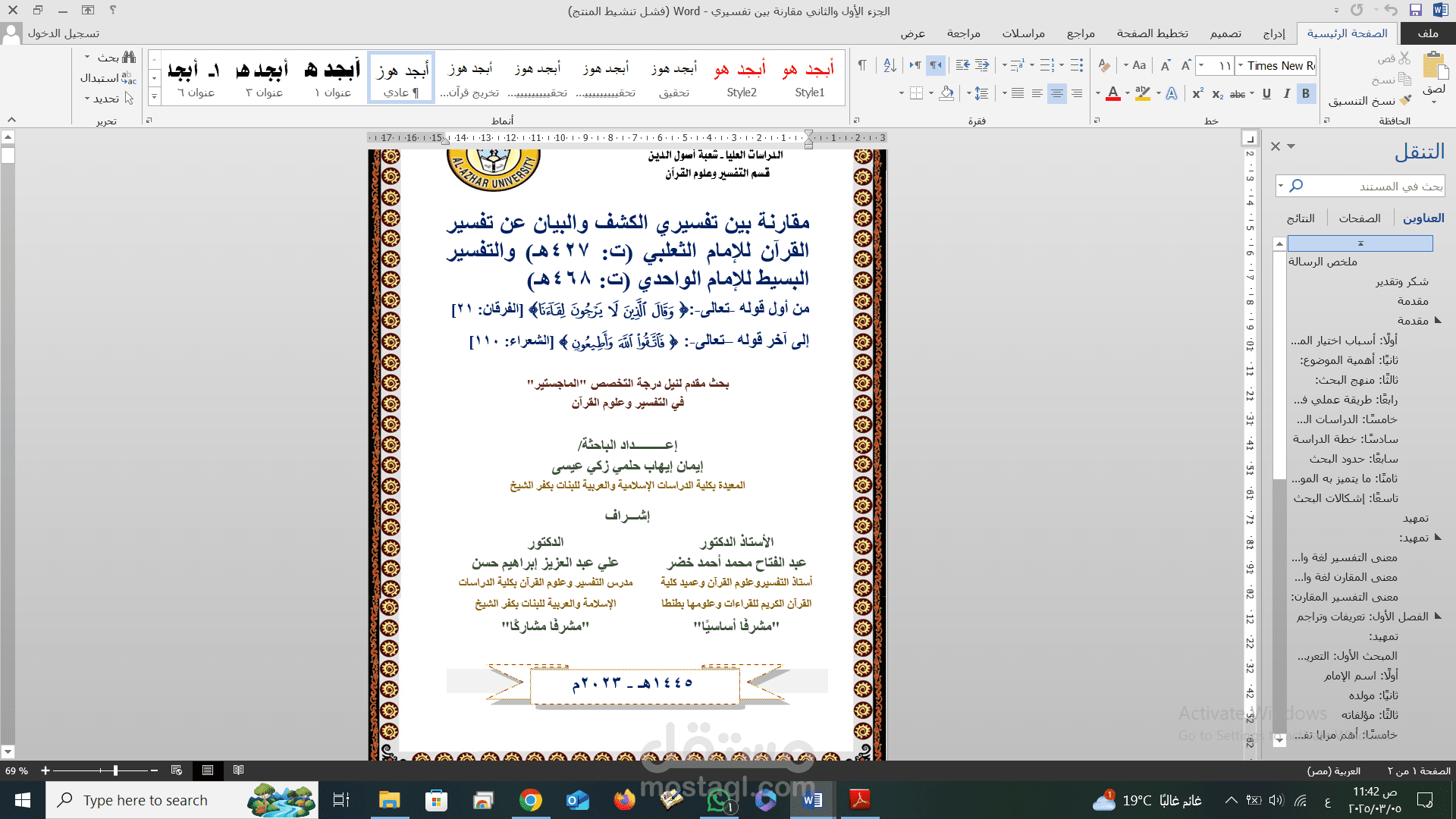Open the font size dropdown arrow

coord(1202,66)
